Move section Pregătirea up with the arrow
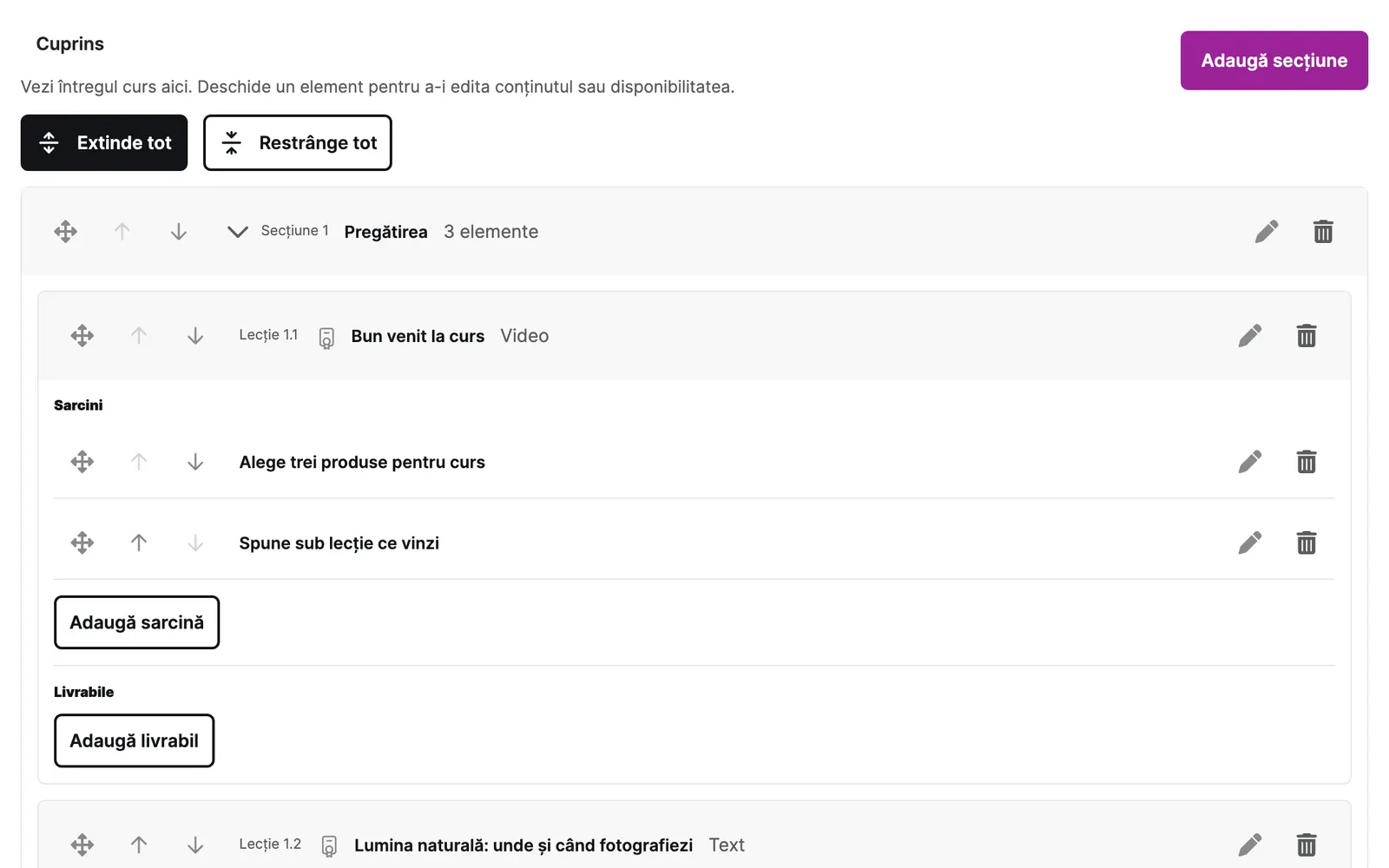 tap(122, 232)
